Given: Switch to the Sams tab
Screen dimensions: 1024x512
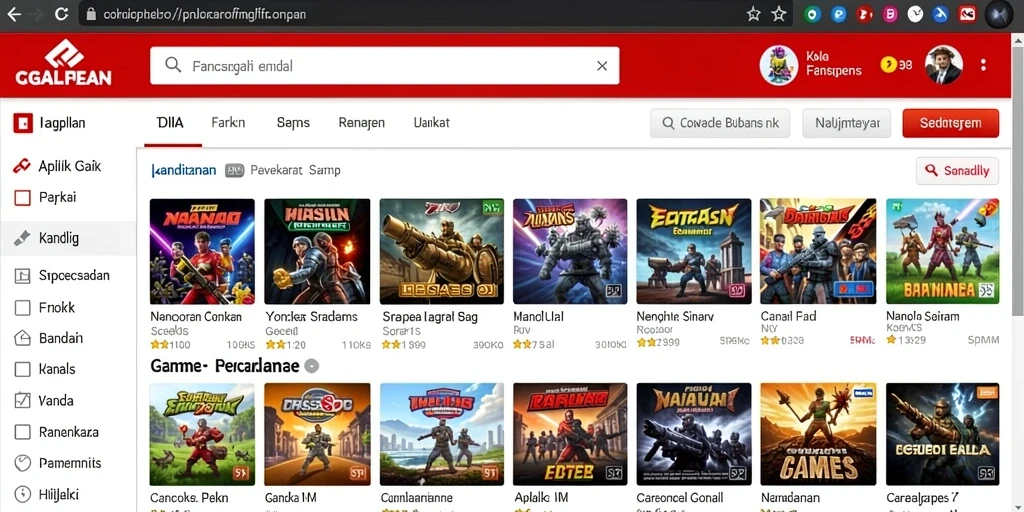Looking at the screenshot, I should (x=293, y=123).
